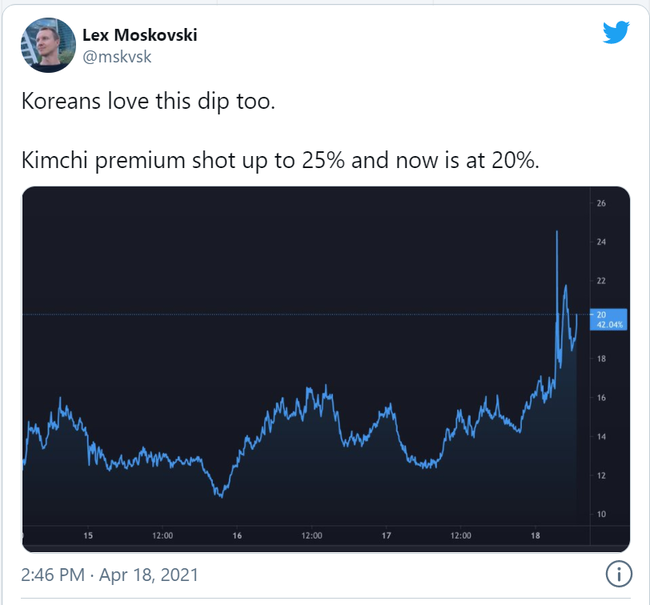Click the blue price label showing 20
The image size is (650, 605).
pyautogui.click(x=601, y=315)
